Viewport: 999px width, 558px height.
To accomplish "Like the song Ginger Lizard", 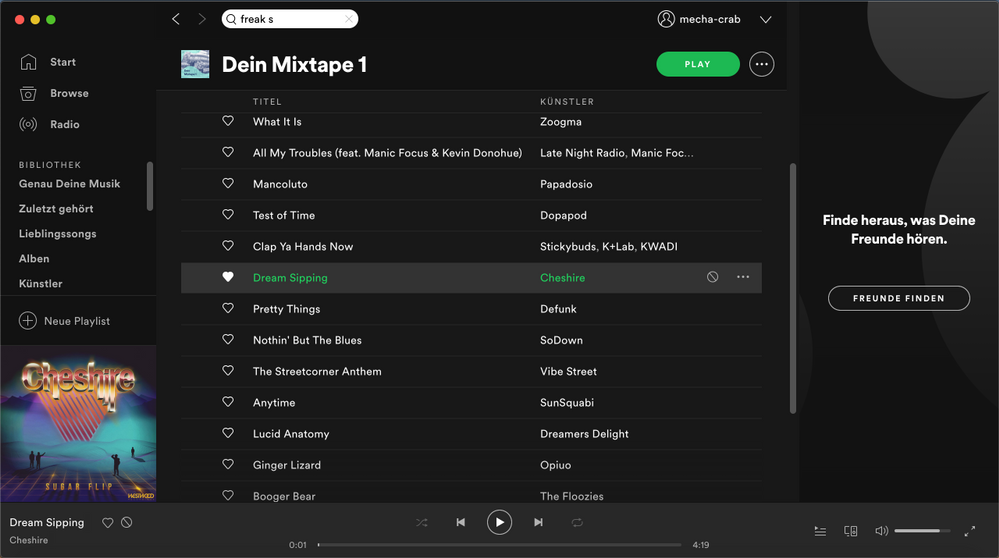I will [x=227, y=464].
